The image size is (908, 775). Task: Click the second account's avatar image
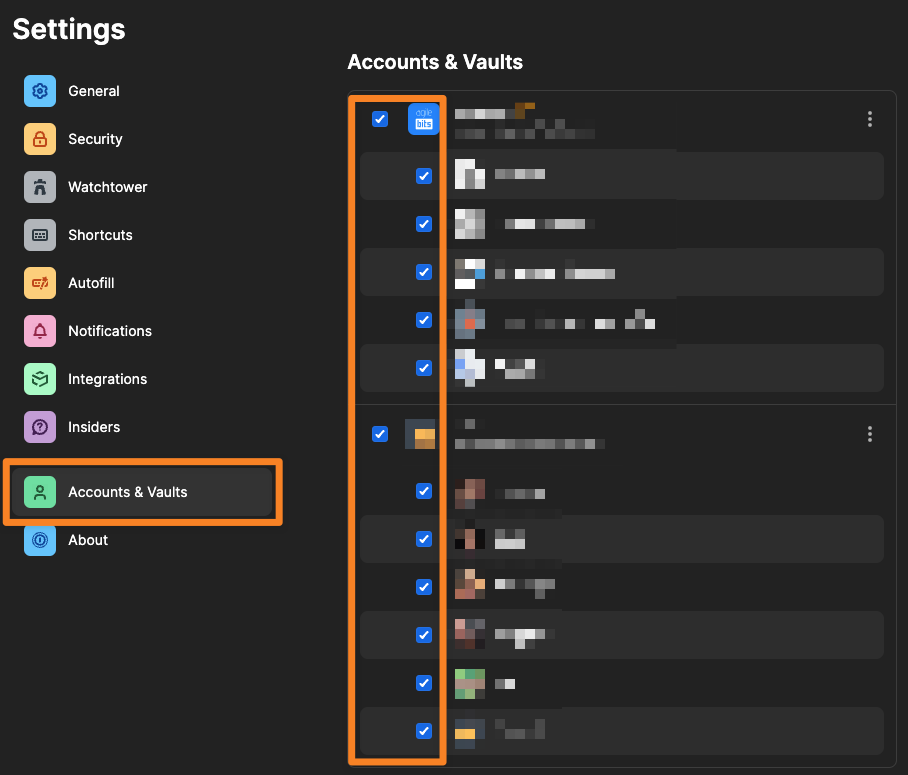pos(420,434)
